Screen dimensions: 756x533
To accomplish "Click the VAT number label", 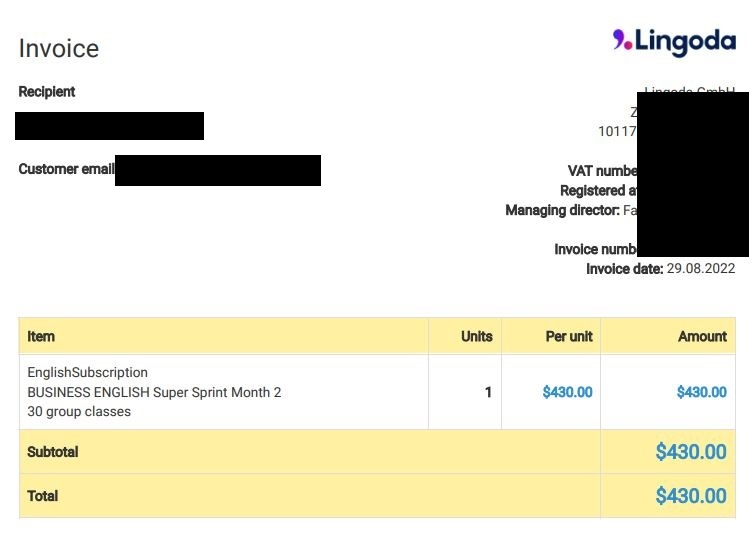I will coord(603,171).
